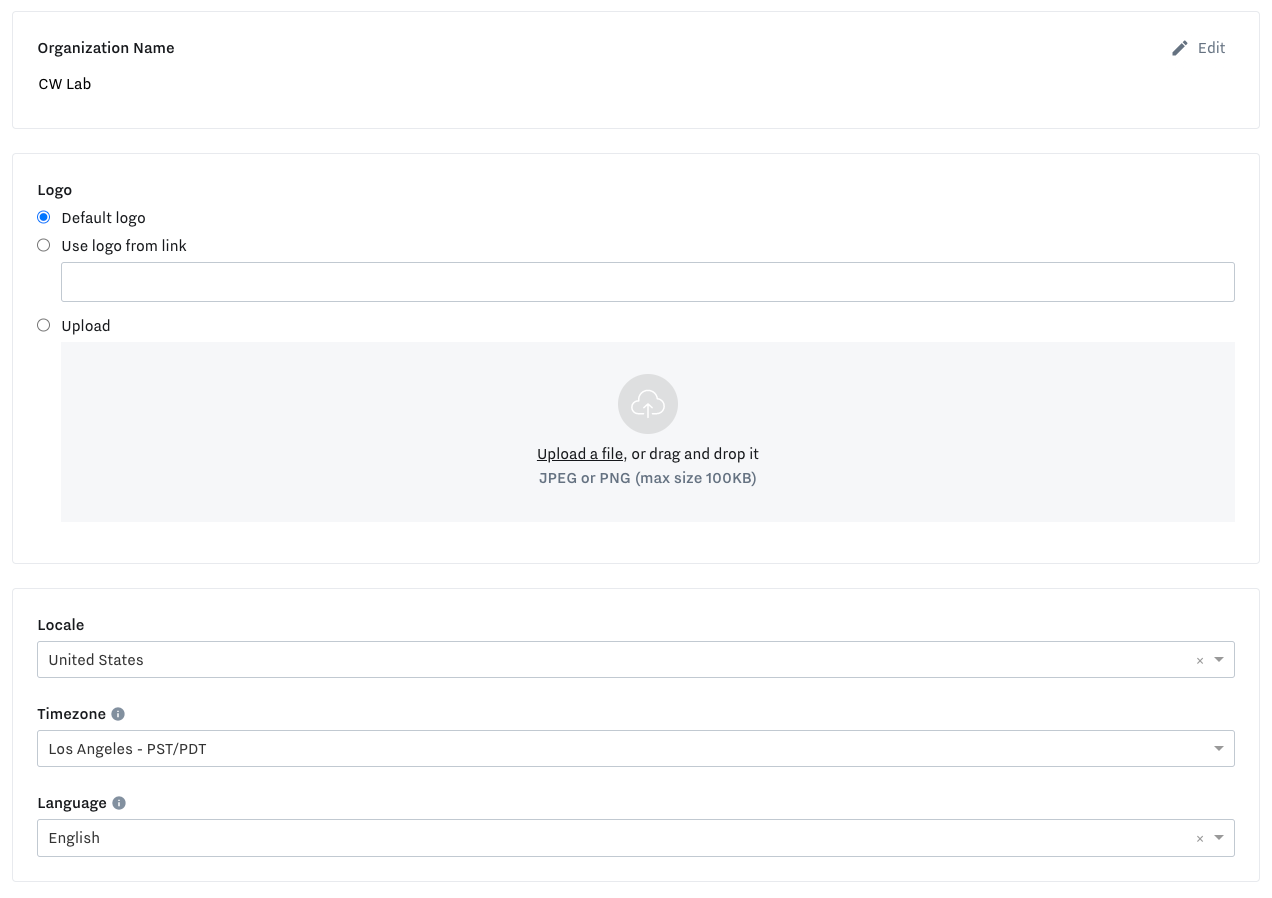Click the Language label
Image resolution: width=1272 pixels, height=898 pixels.
pos(72,803)
